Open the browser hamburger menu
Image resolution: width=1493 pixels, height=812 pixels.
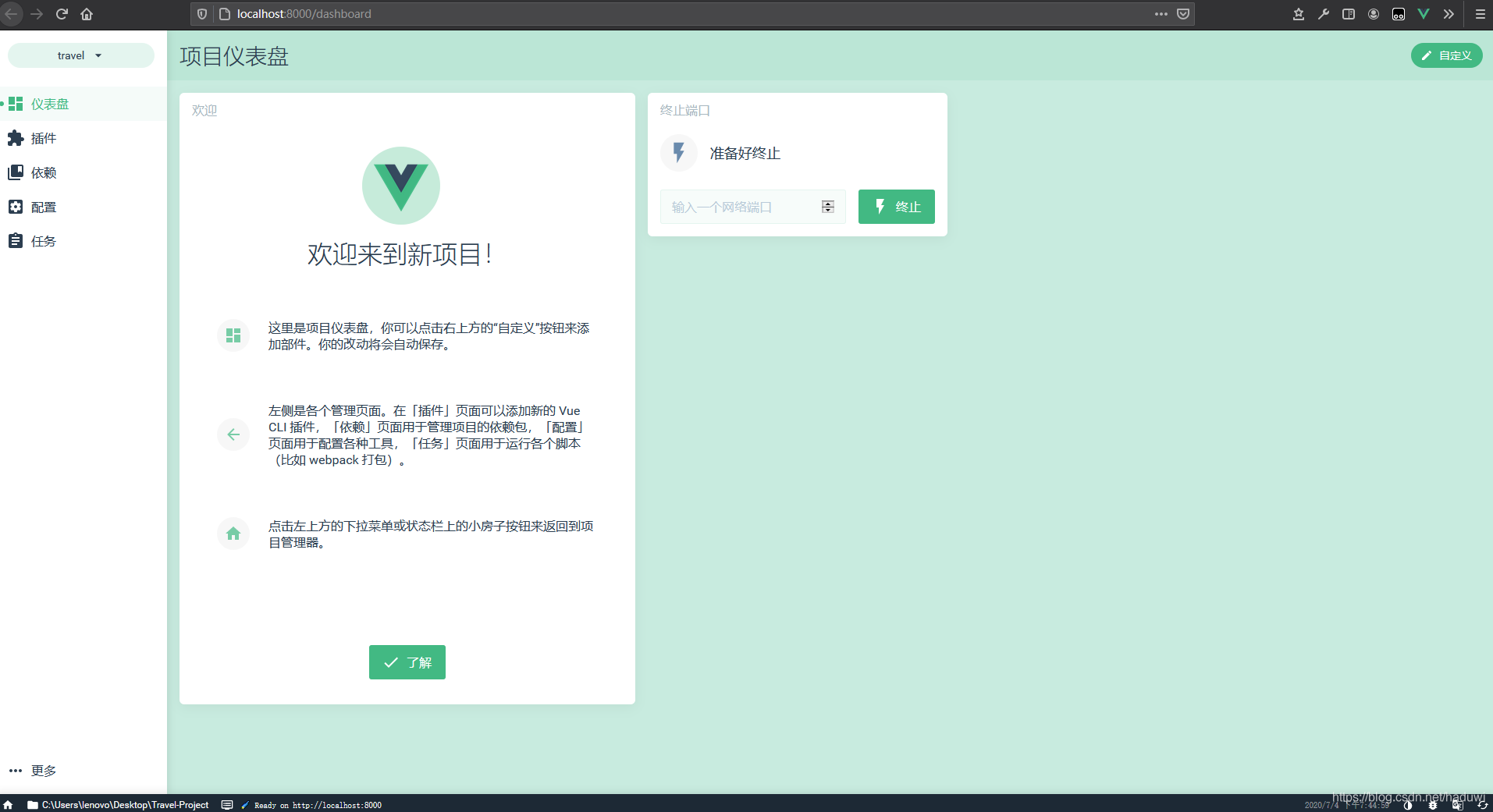pos(1480,14)
